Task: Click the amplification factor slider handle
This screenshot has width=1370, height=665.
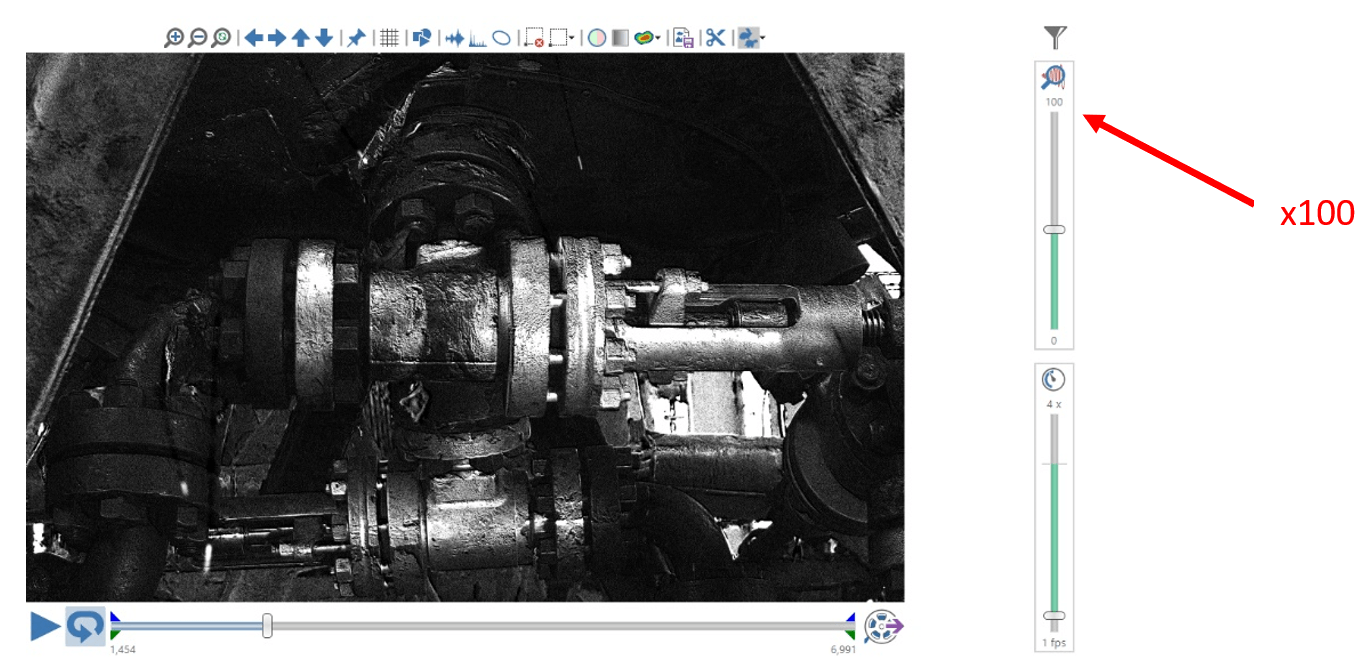Action: point(1054,230)
